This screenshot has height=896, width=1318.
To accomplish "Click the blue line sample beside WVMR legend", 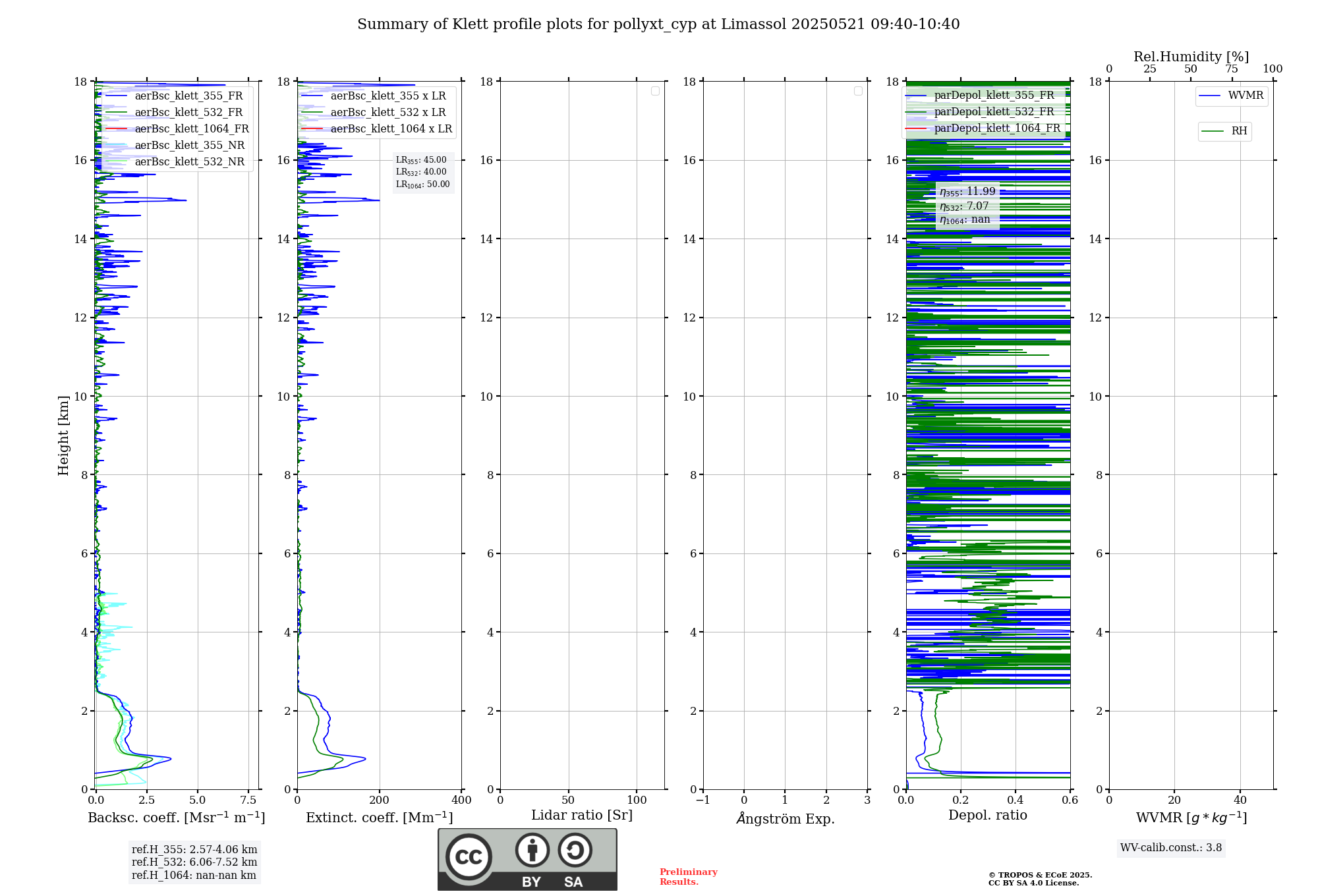I will (x=1209, y=96).
